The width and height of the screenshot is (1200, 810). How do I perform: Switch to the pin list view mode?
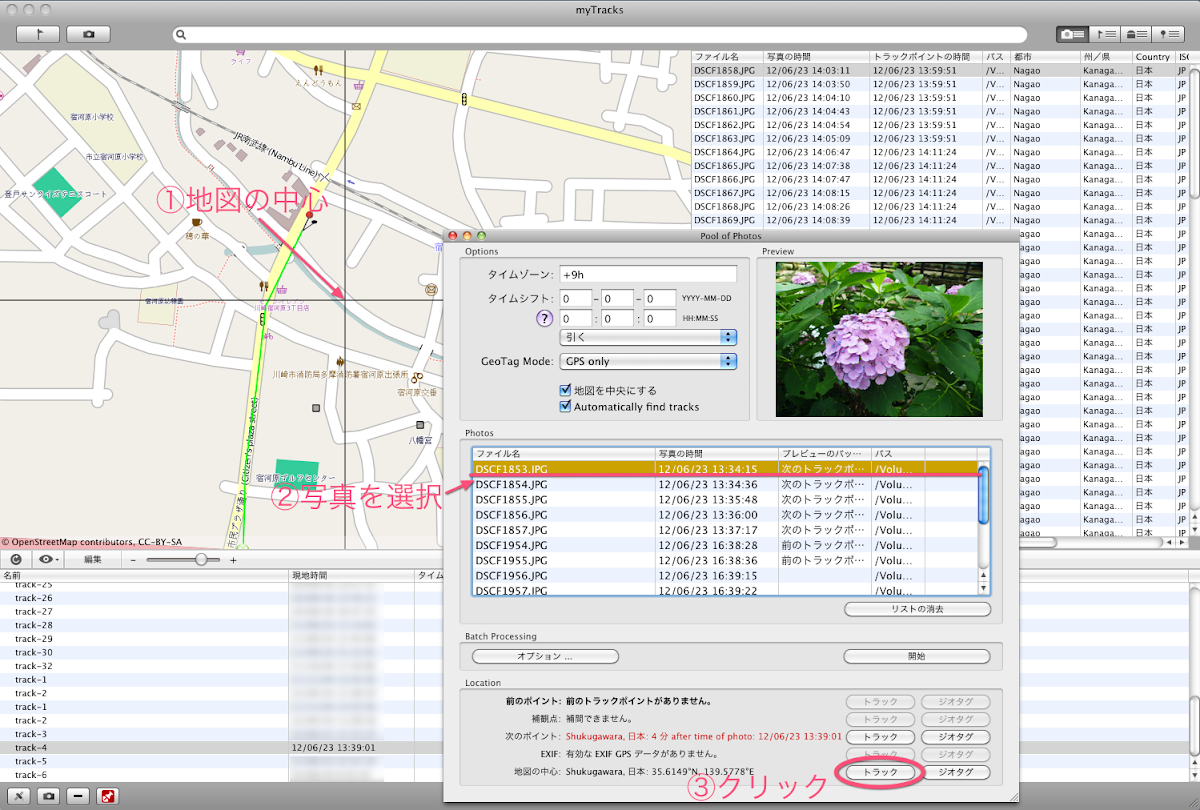(x=1166, y=34)
